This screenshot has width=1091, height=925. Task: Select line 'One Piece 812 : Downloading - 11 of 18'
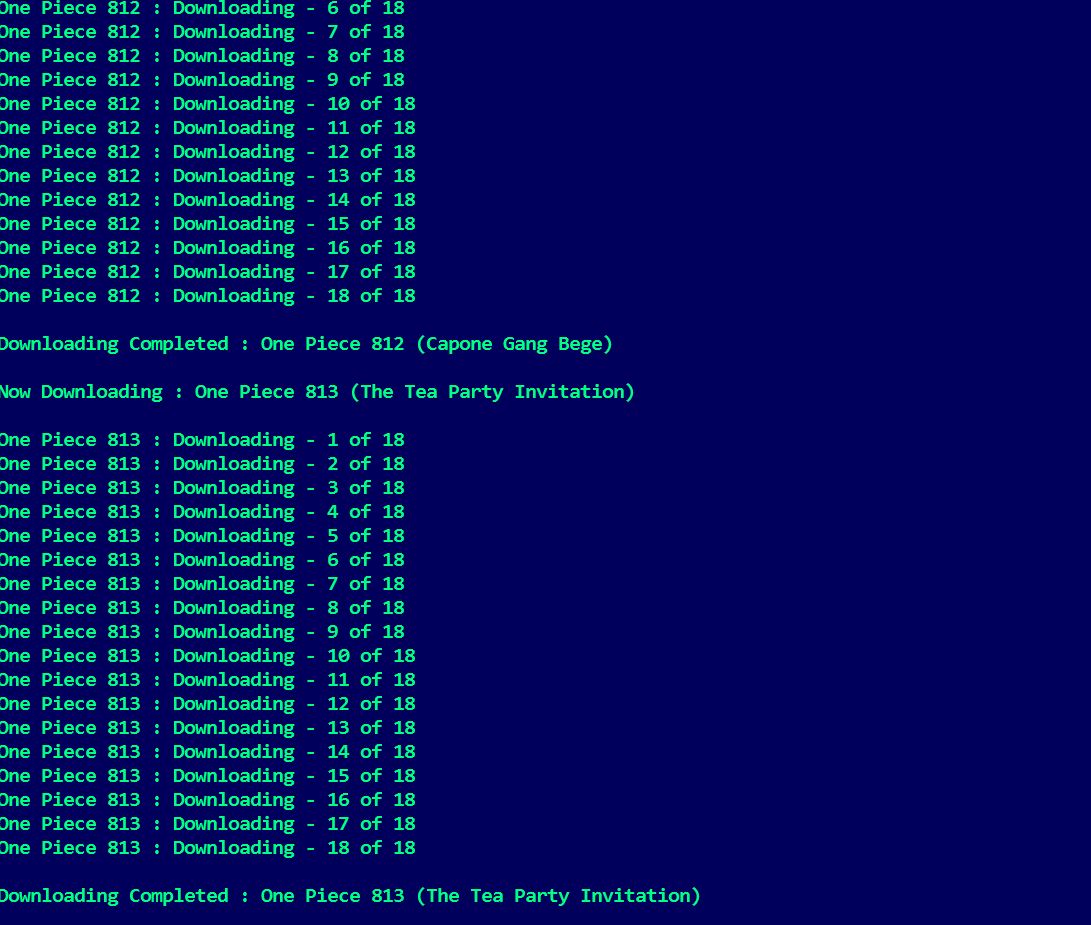[x=207, y=128]
